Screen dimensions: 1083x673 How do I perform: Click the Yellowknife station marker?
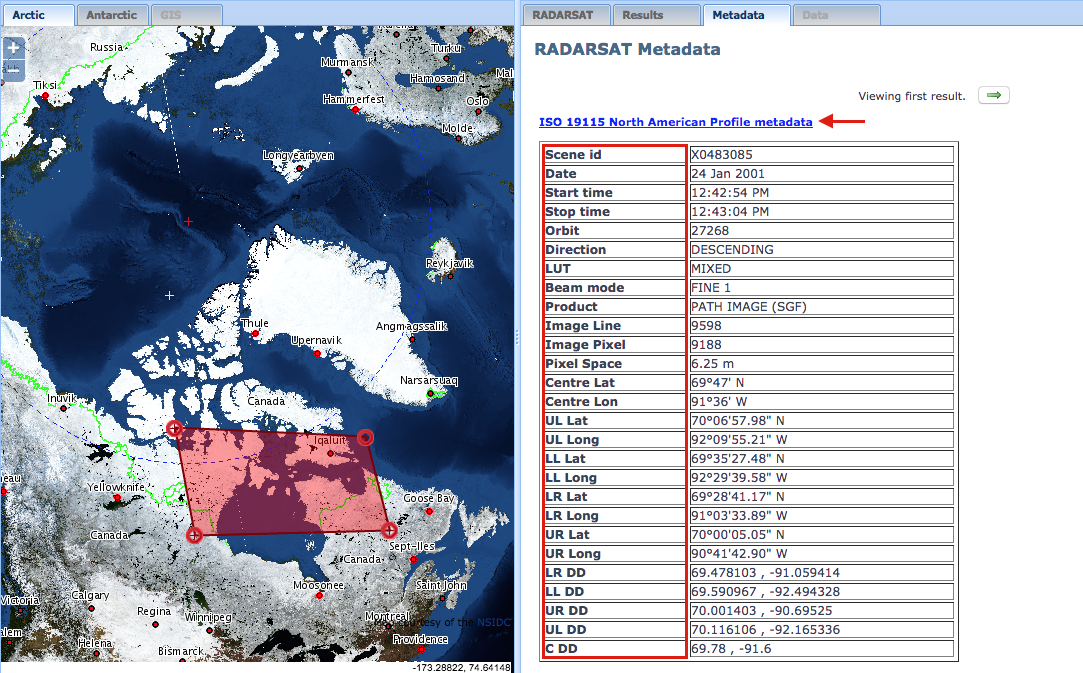tap(117, 497)
